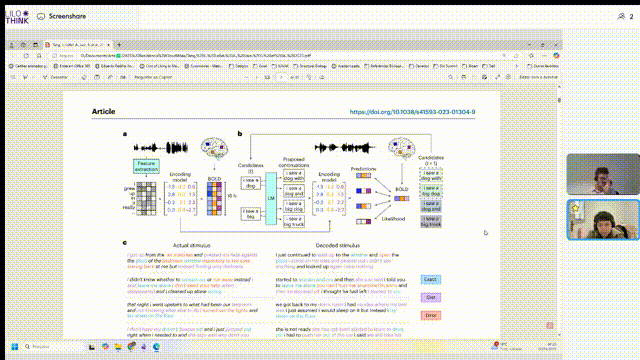Open the article DOI link
The width and height of the screenshot is (640, 360).
412,112
